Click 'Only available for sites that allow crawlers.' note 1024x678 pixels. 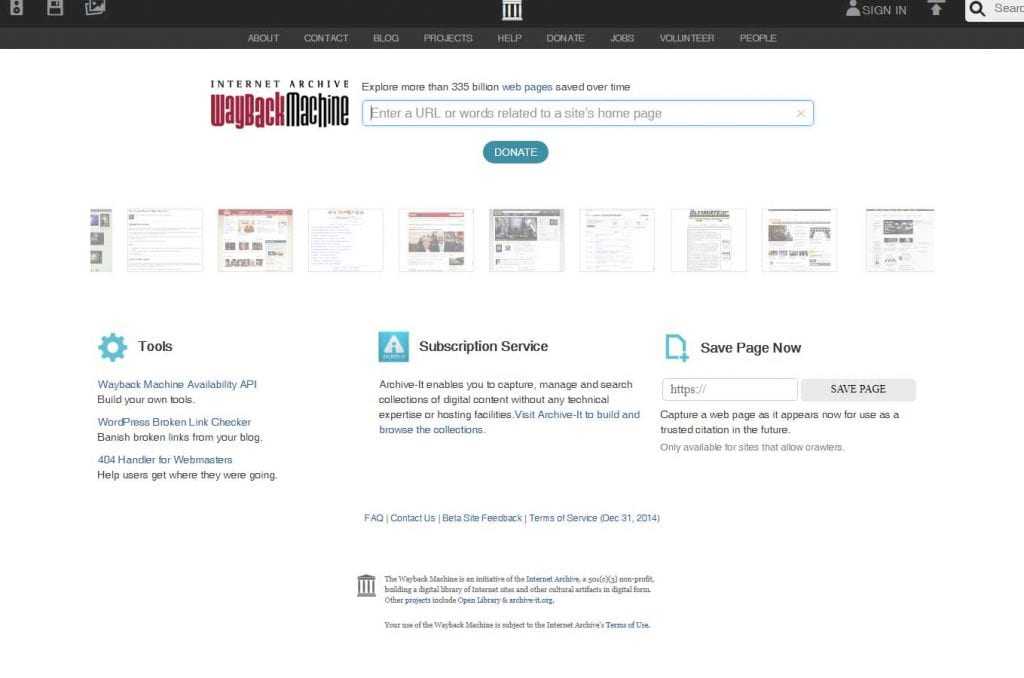pos(752,447)
